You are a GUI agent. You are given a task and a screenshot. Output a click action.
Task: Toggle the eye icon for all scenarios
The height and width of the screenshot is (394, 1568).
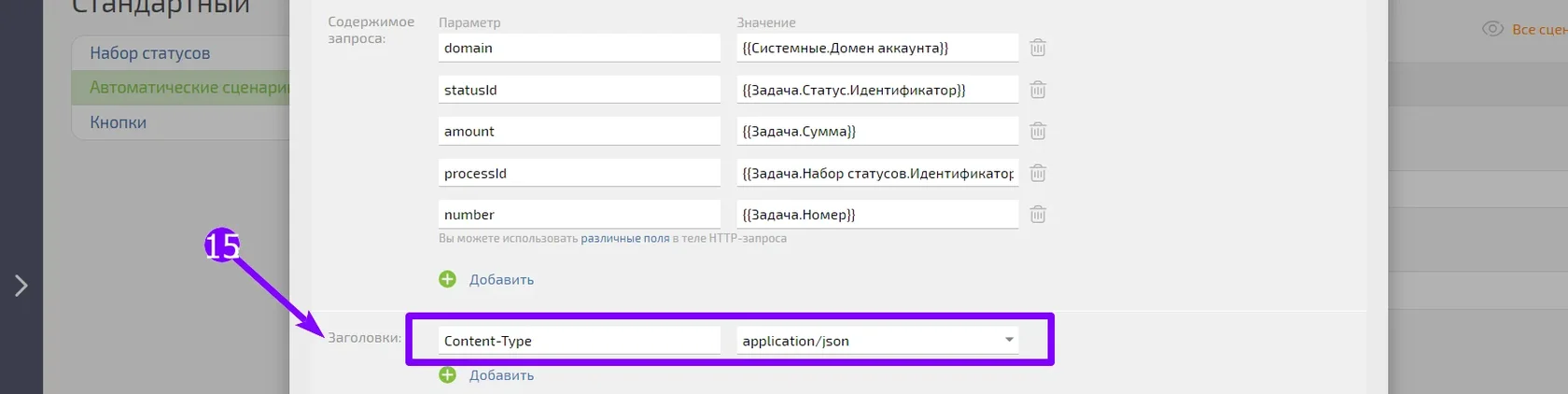[1492, 29]
